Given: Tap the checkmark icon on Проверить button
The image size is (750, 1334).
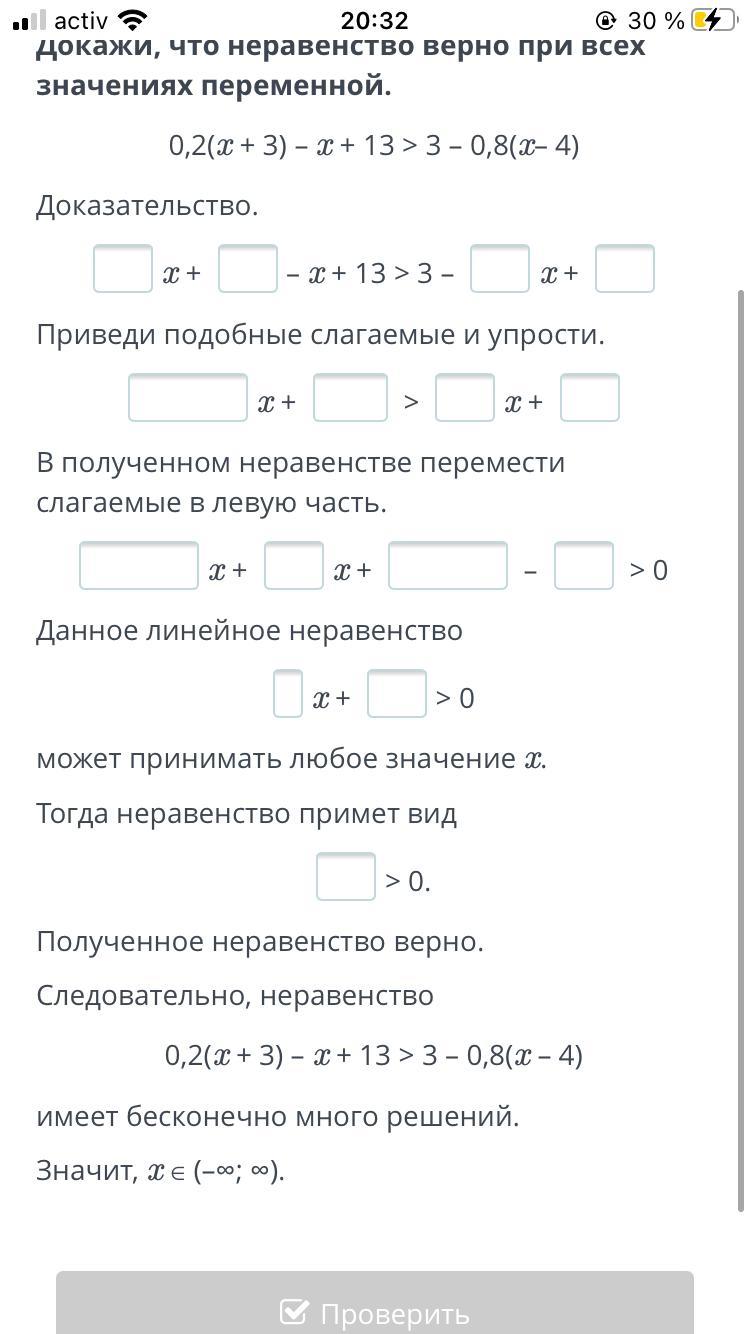Looking at the screenshot, I should [294, 1312].
